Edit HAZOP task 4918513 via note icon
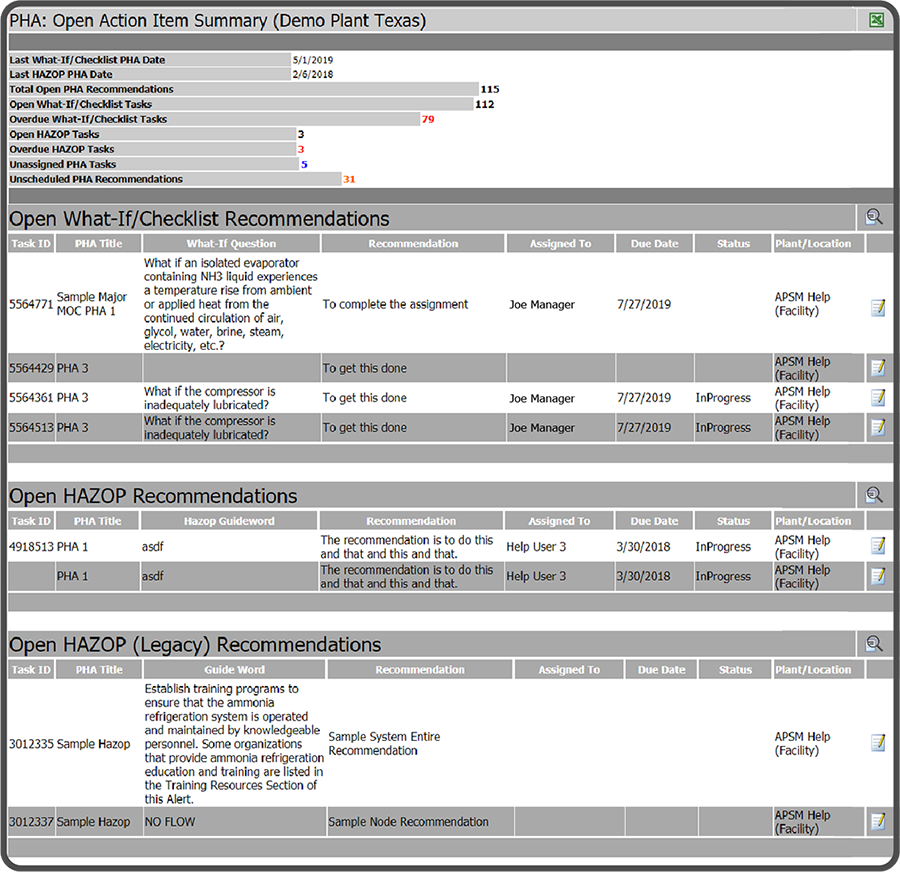The height and width of the screenshot is (872, 900). tap(878, 546)
